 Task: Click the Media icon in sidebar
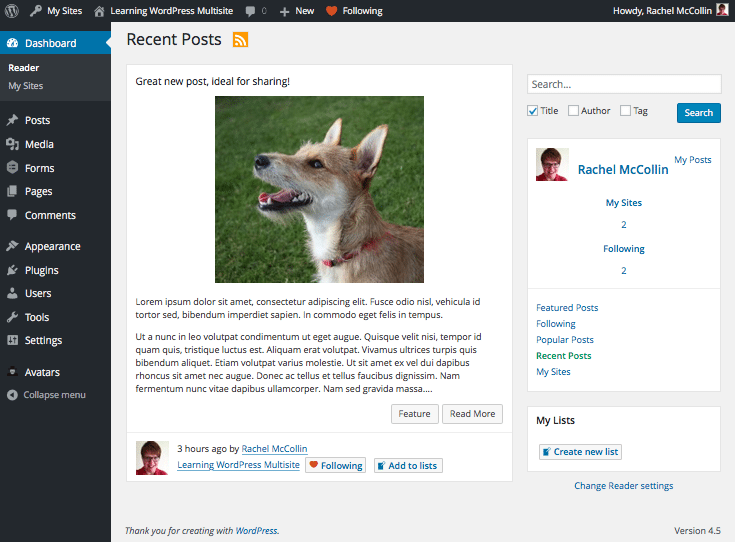13,144
